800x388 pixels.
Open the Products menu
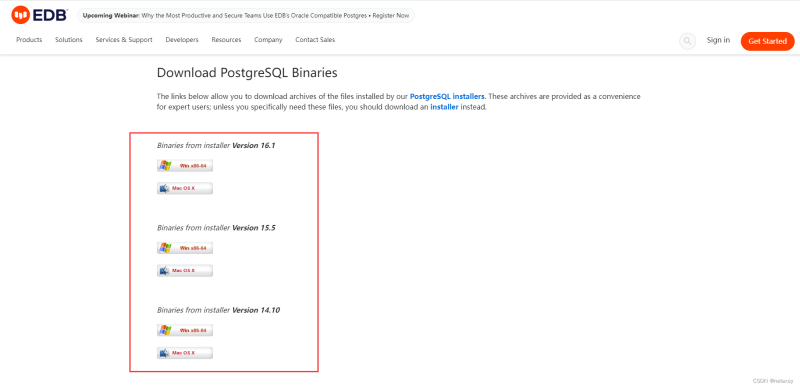[x=29, y=40]
